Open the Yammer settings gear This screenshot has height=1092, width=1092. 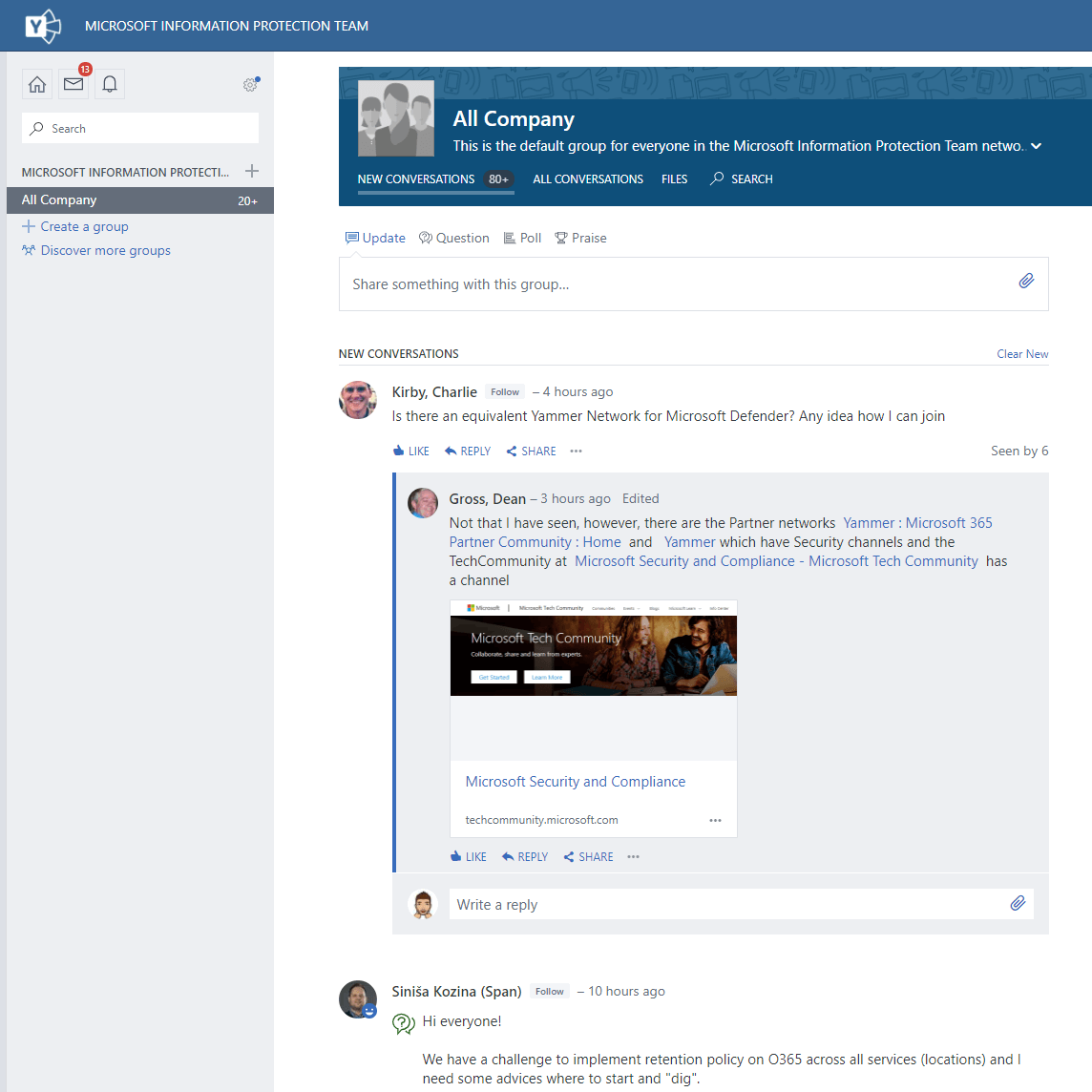point(250,84)
